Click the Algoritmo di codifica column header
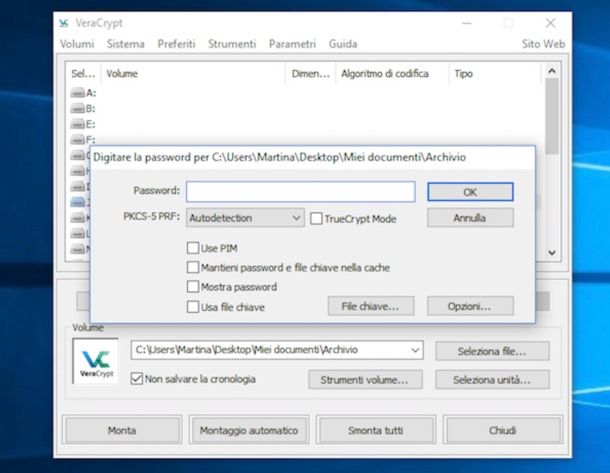This screenshot has width=610, height=473. [x=393, y=74]
